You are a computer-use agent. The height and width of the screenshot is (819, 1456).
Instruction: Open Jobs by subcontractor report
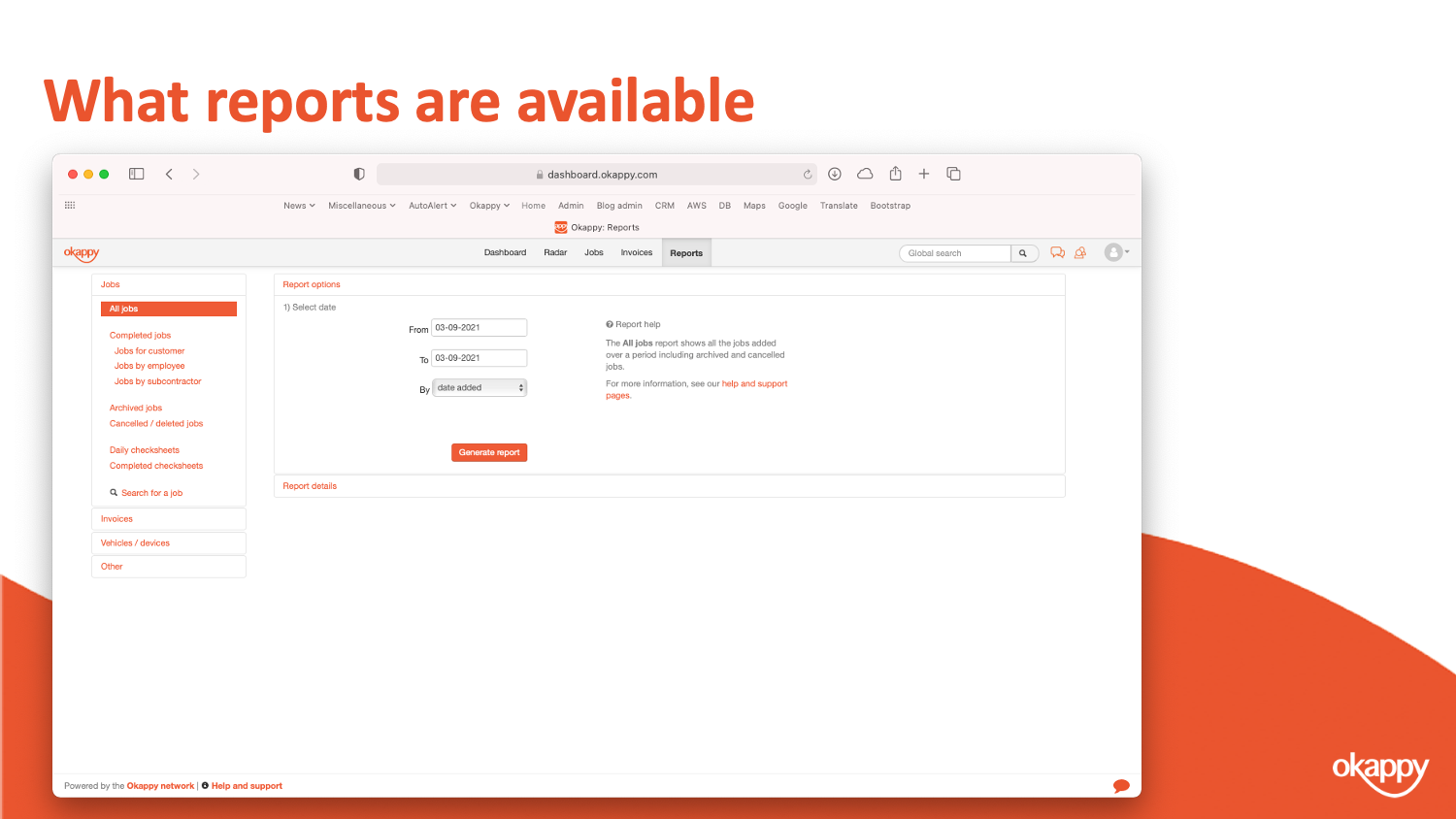pyautogui.click(x=158, y=381)
